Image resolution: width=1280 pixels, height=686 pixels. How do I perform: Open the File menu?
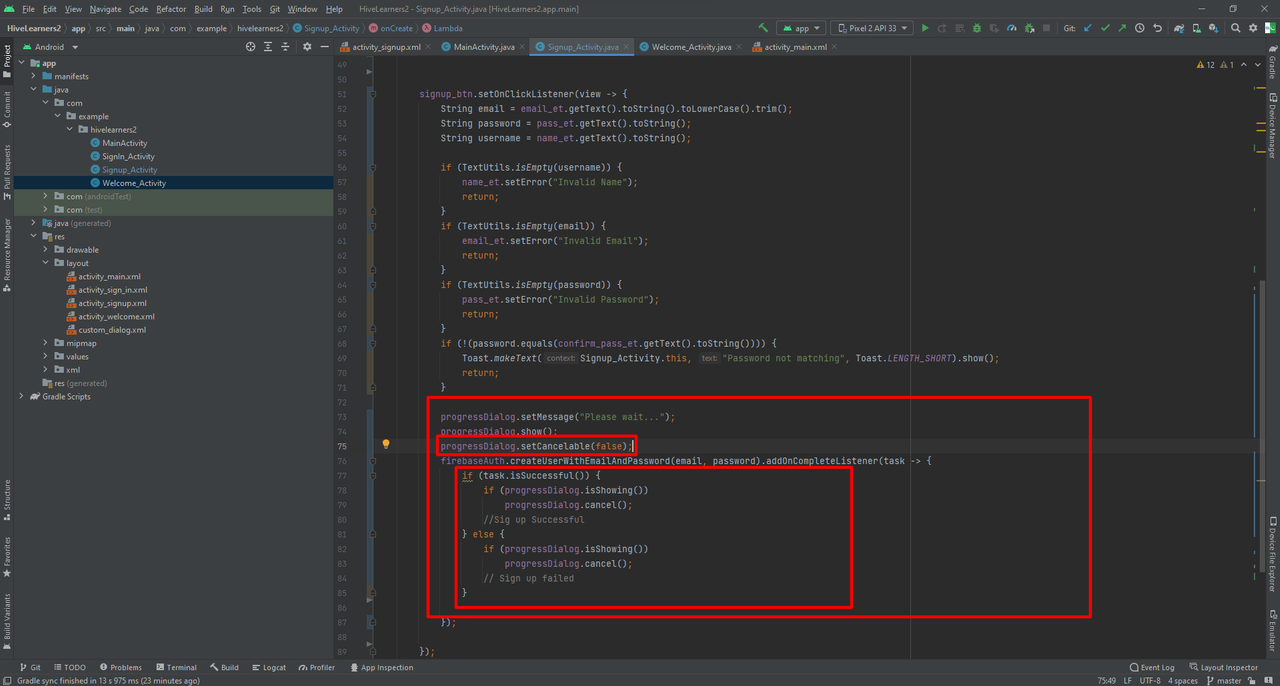pos(28,9)
